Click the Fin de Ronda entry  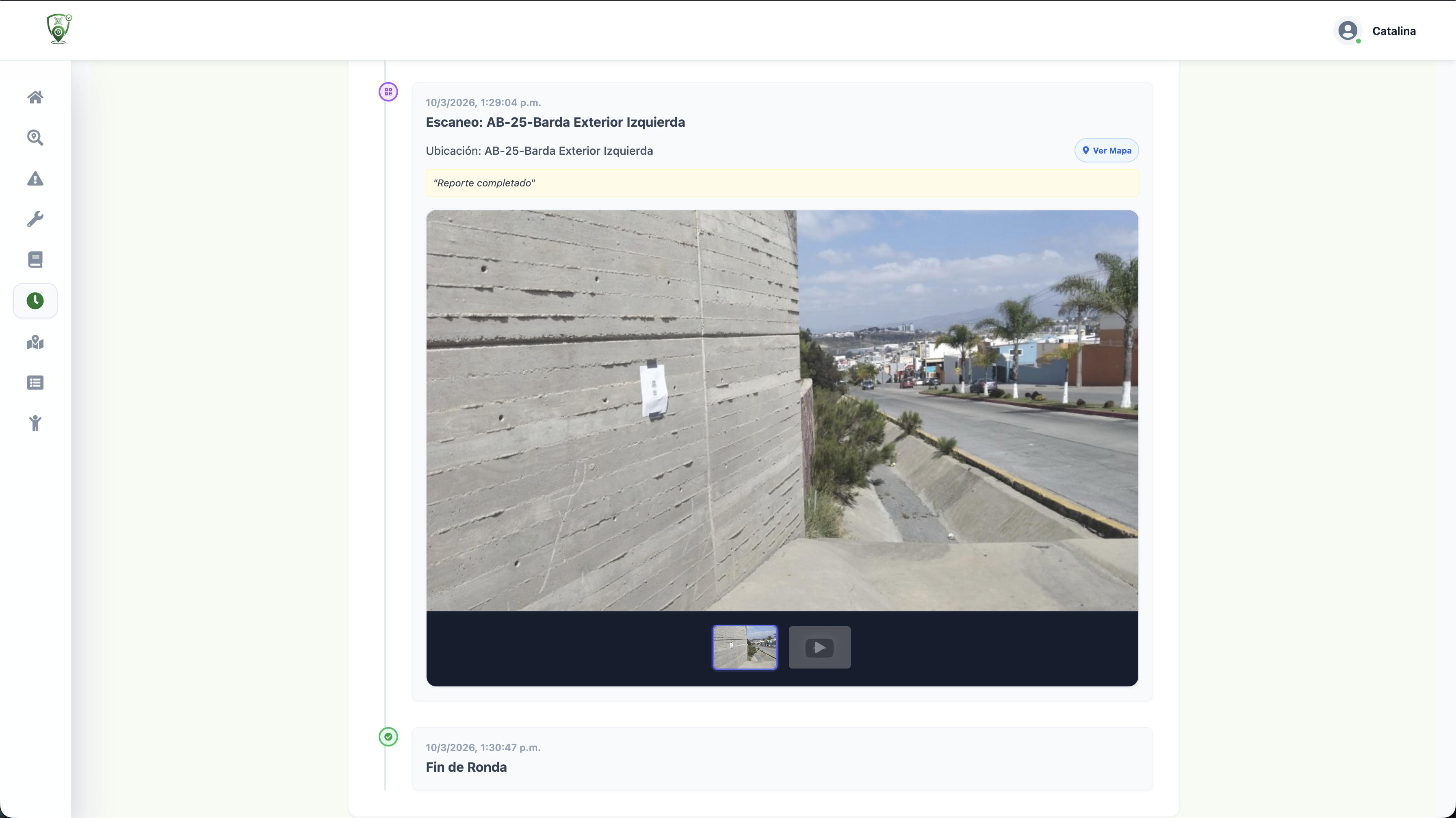click(466, 767)
